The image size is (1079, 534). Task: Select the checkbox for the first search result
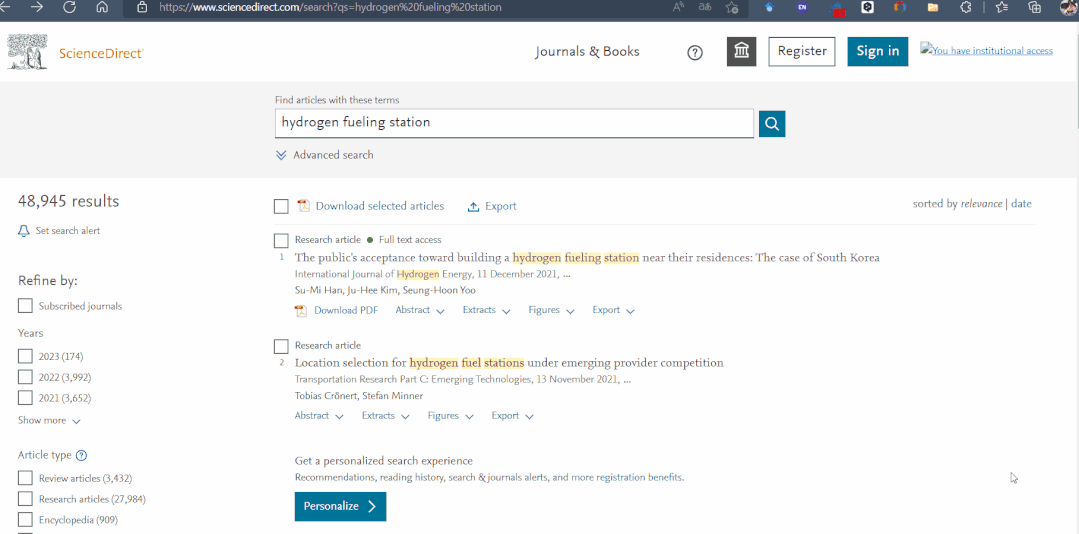pos(281,240)
